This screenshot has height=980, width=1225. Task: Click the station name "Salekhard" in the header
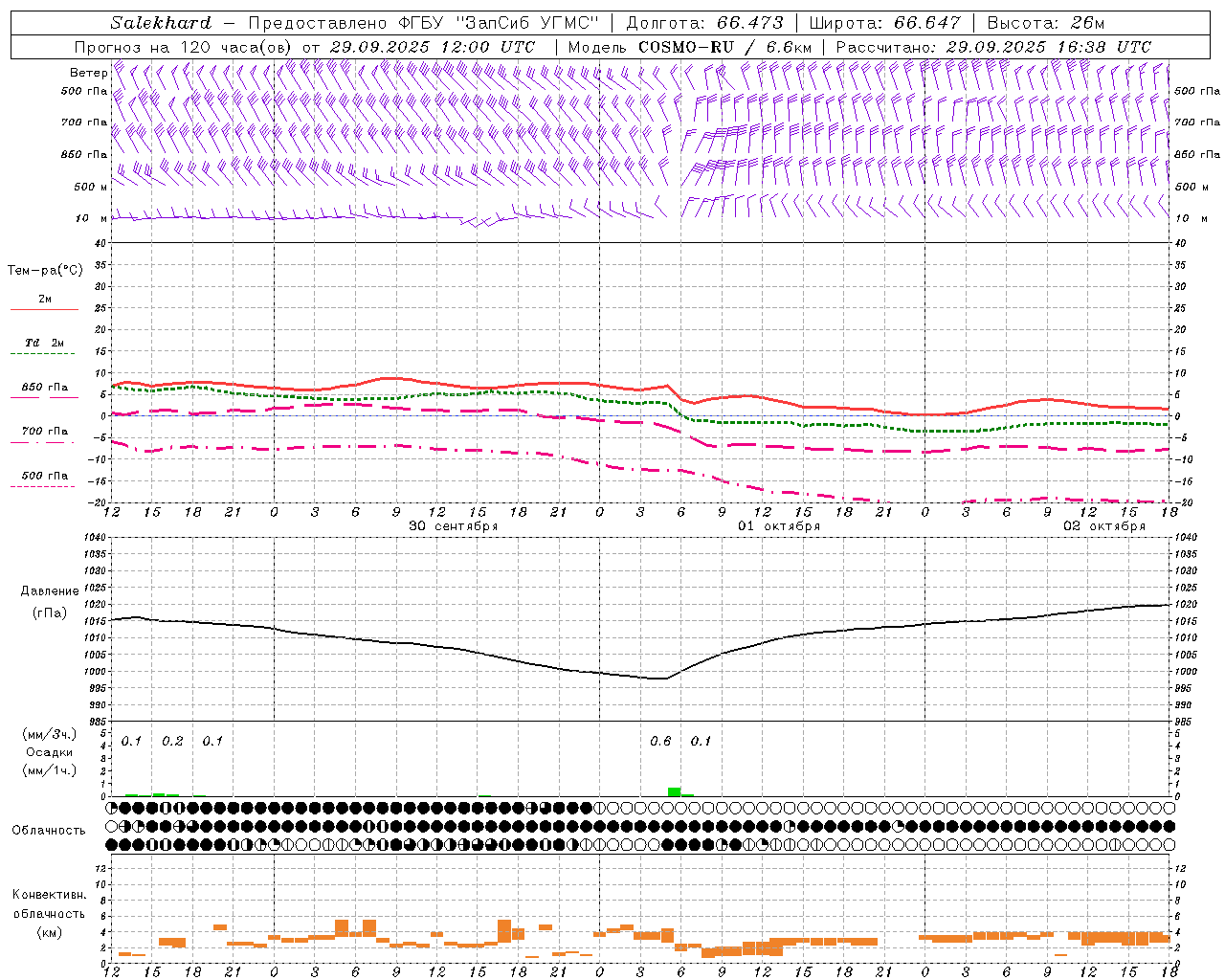[161, 23]
